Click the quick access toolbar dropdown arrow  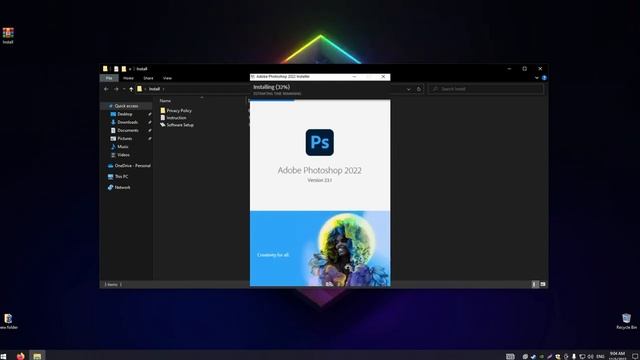click(x=130, y=69)
